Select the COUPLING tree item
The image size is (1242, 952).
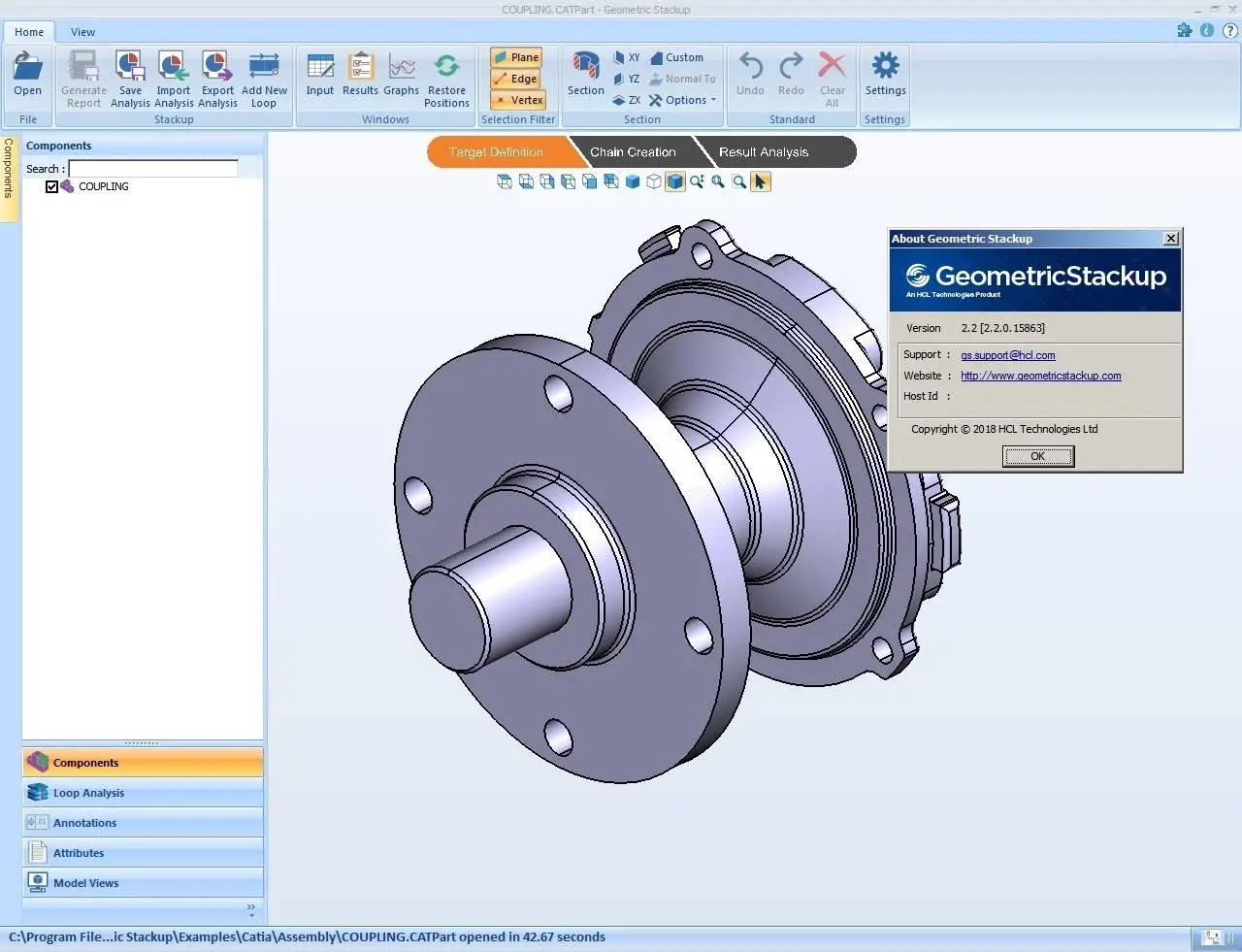pos(103,186)
